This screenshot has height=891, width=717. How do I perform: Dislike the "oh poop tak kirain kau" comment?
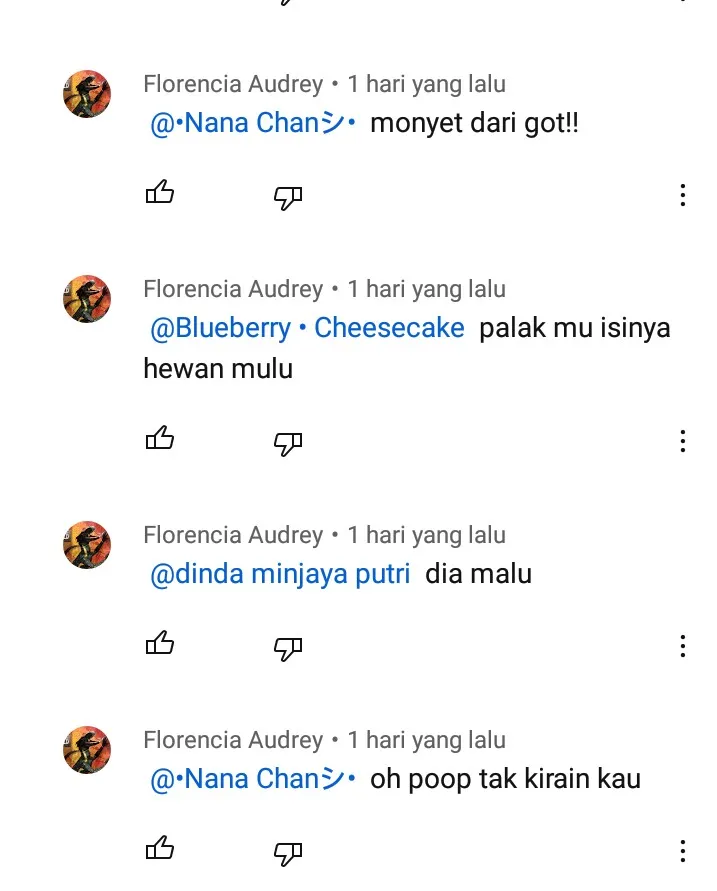click(x=288, y=853)
